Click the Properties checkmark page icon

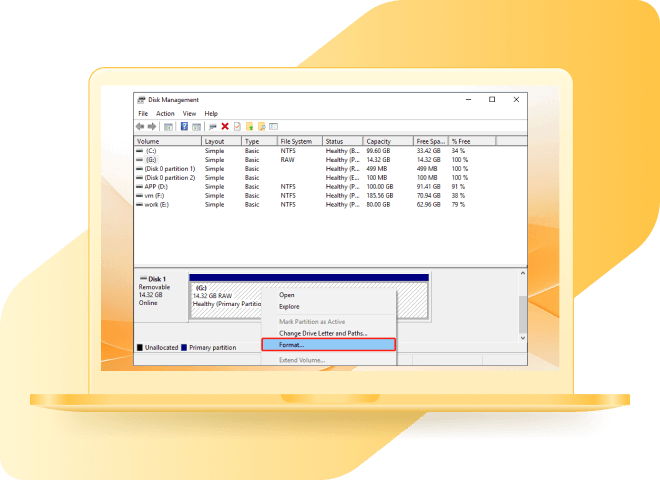tap(237, 126)
